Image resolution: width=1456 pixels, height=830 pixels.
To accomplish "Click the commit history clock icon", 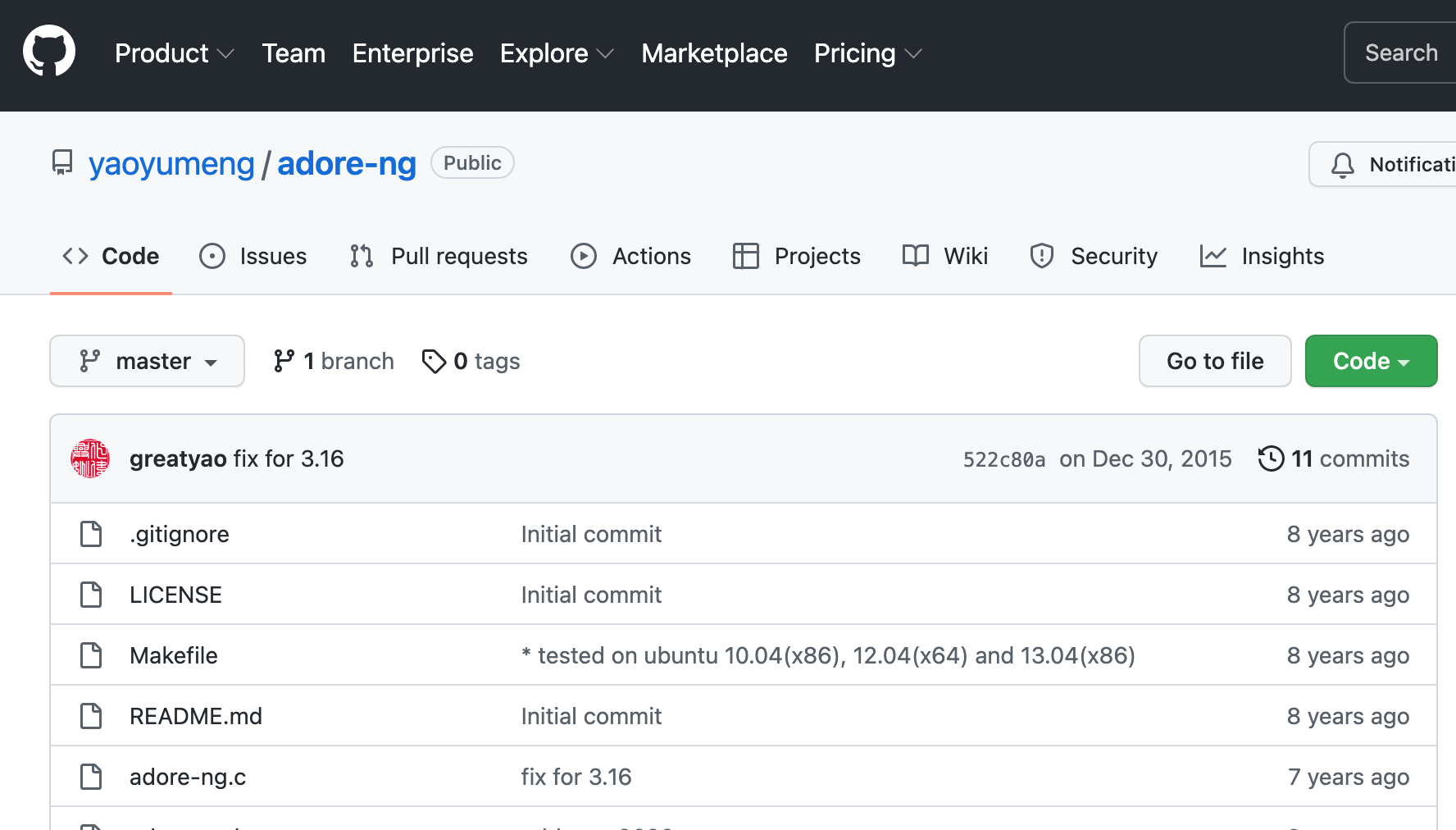I will pyautogui.click(x=1270, y=458).
